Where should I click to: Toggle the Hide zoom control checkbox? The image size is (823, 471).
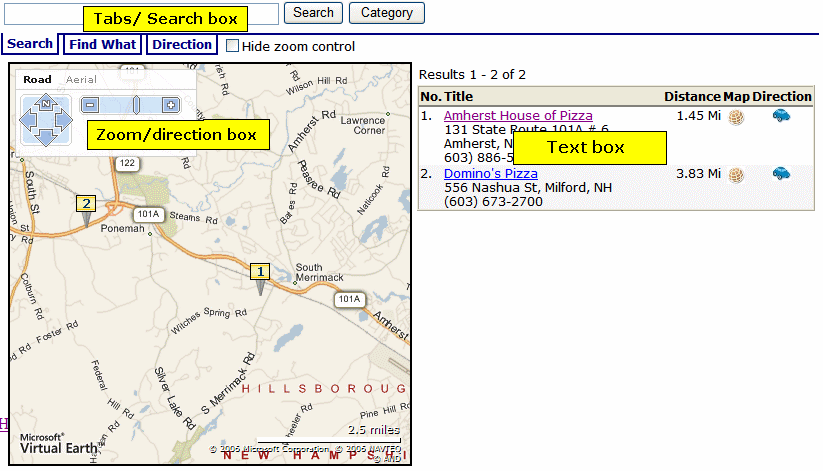[232, 46]
